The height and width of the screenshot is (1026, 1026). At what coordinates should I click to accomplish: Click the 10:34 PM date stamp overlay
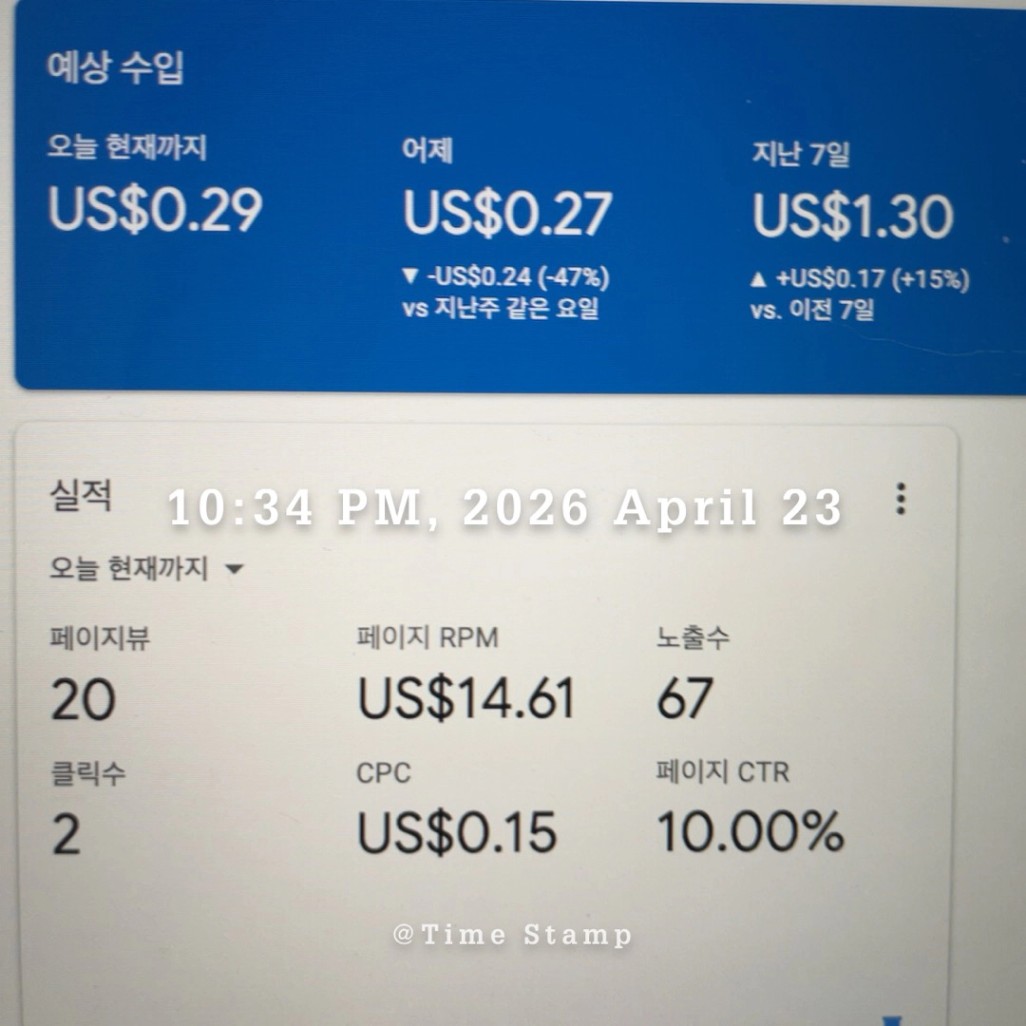pyautogui.click(x=505, y=508)
